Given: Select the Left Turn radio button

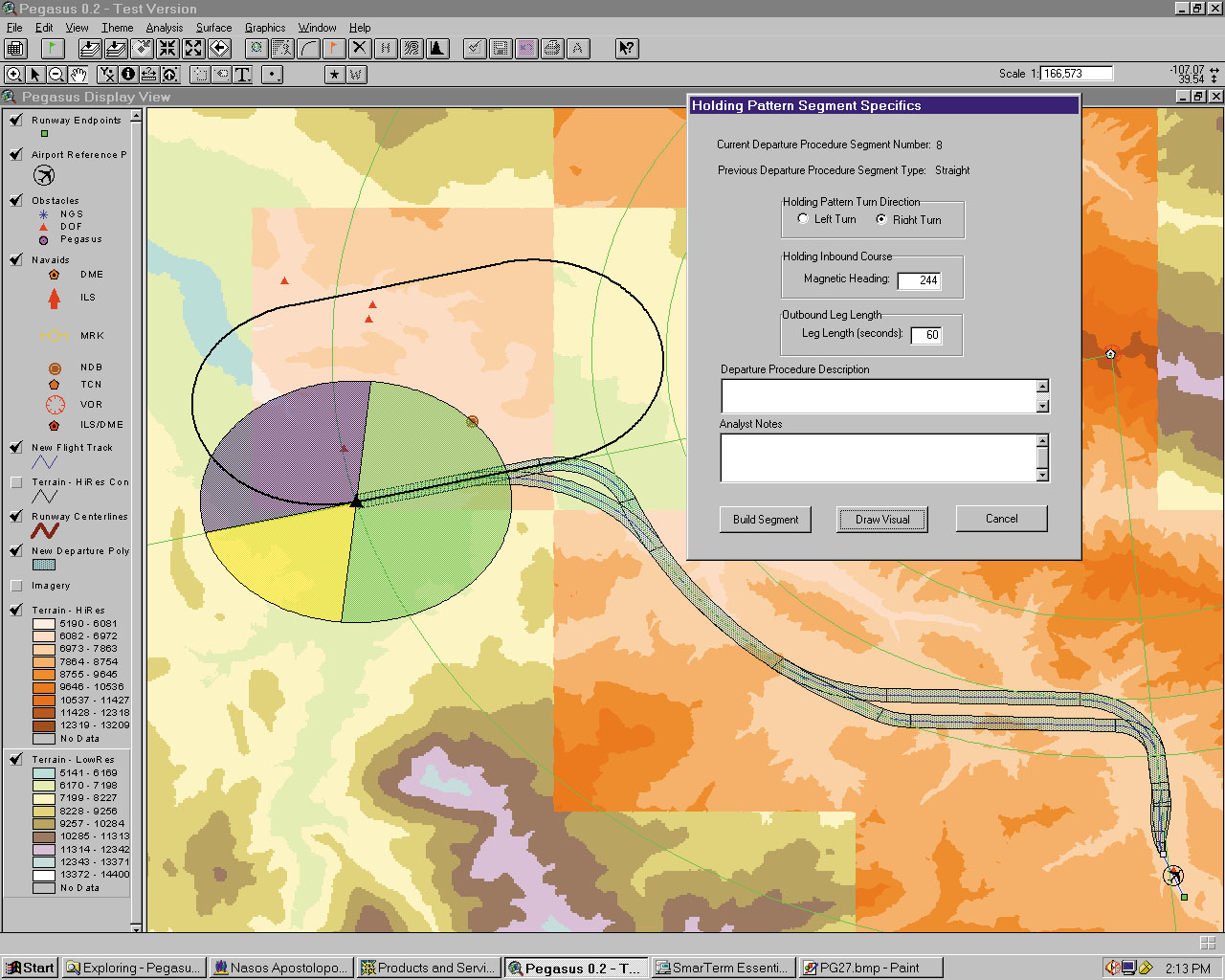Looking at the screenshot, I should (803, 219).
